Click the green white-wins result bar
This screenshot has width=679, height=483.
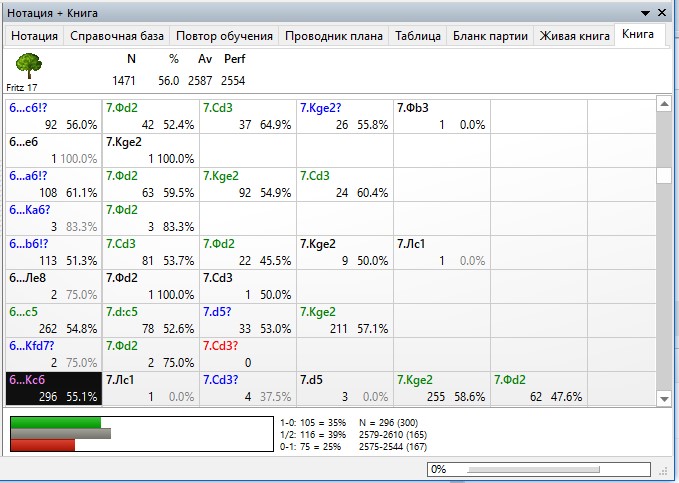[56, 422]
